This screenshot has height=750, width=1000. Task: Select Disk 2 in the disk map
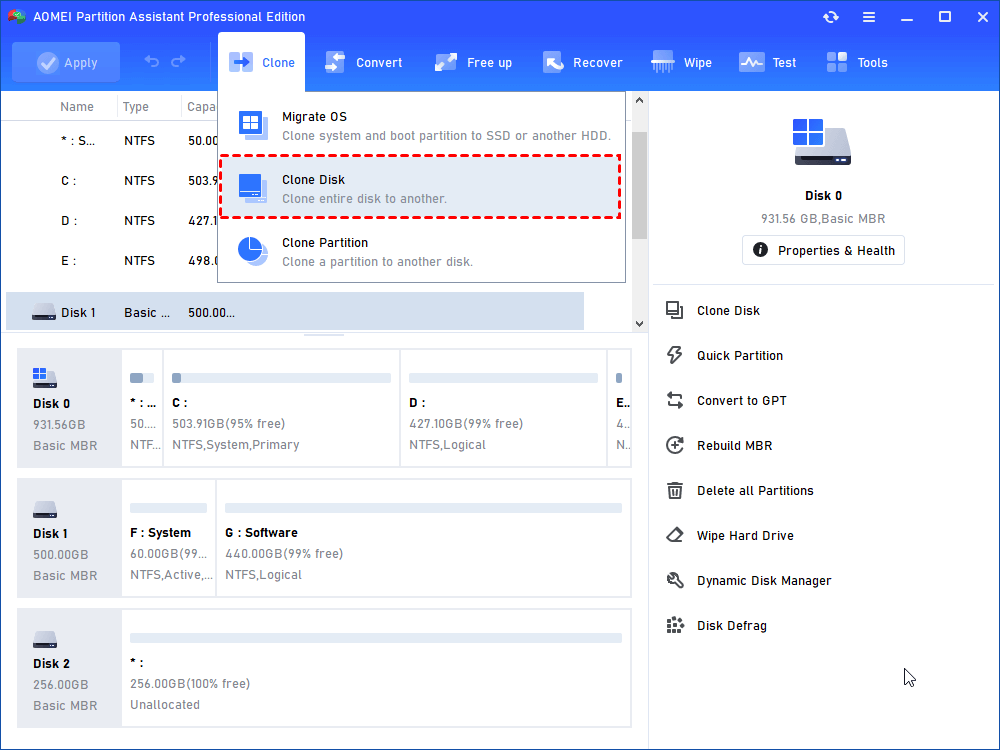click(x=69, y=668)
